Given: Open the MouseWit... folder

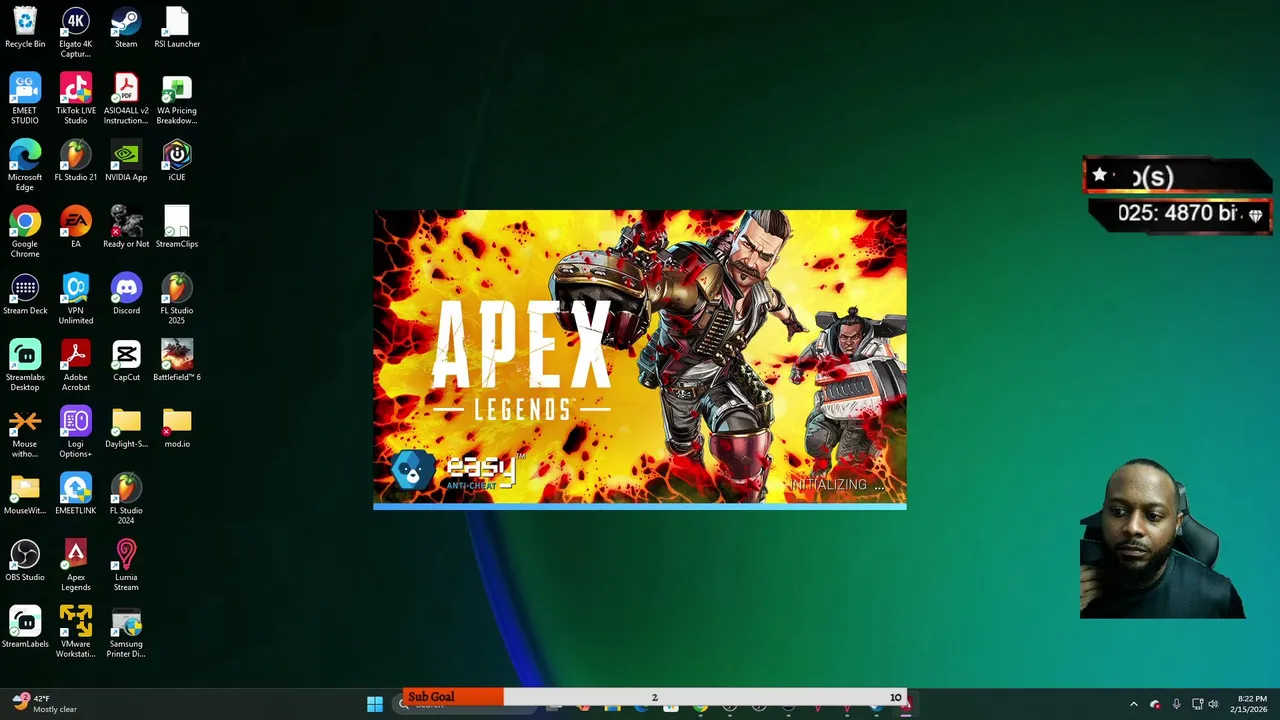Looking at the screenshot, I should 25,494.
